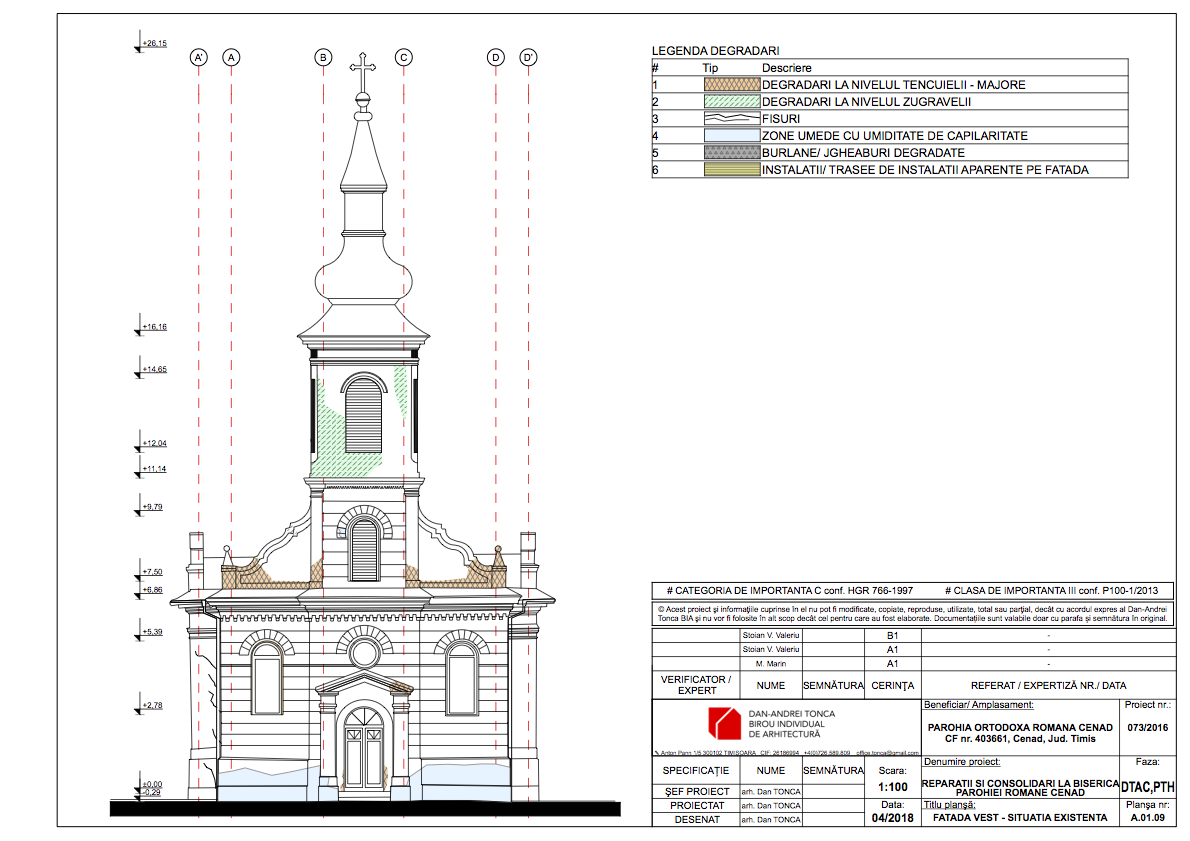The height and width of the screenshot is (841, 1190).
Task: Click the grid axis bubble labeled A'
Action: (199, 58)
